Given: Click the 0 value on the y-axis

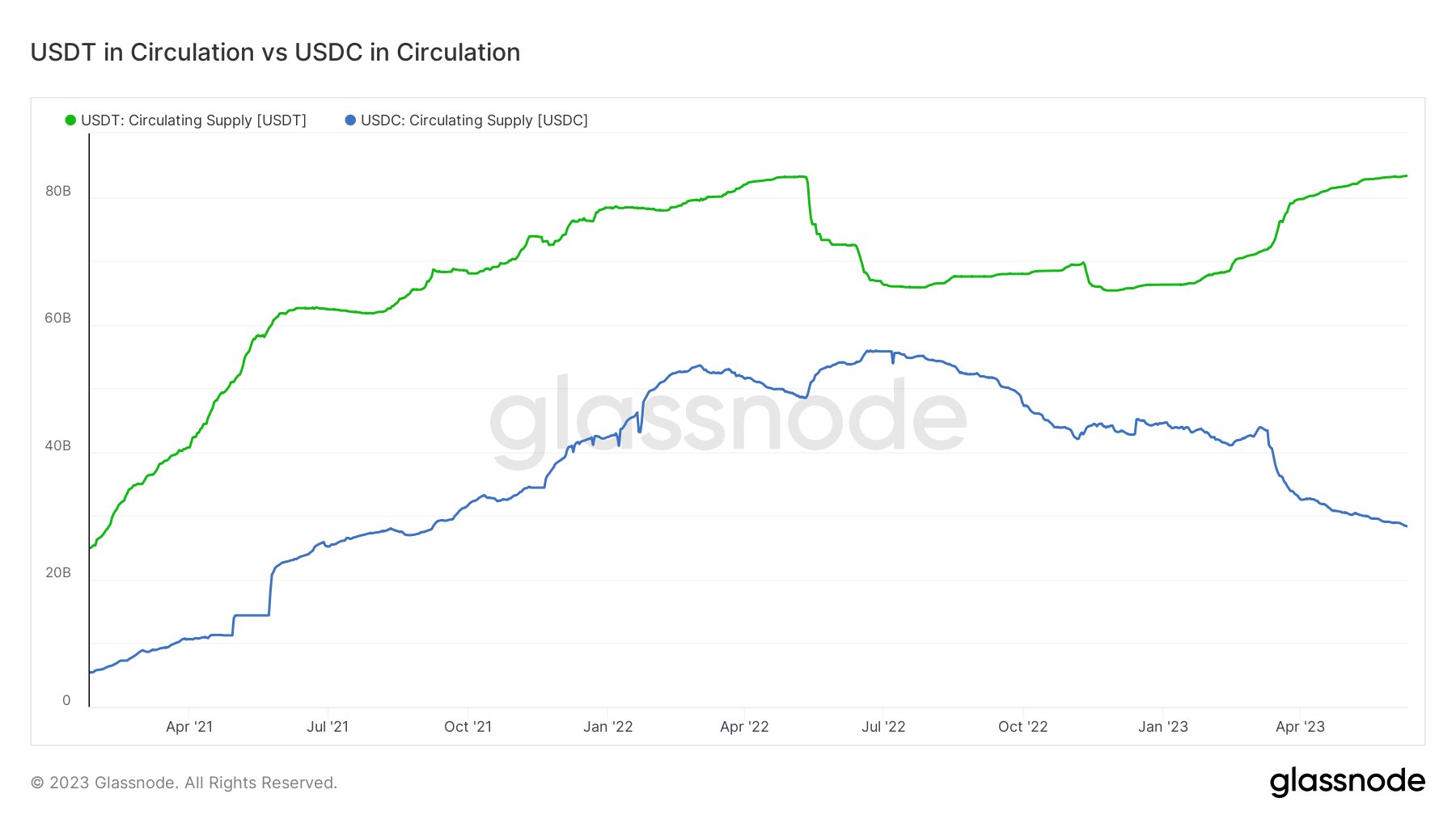Looking at the screenshot, I should (x=66, y=700).
